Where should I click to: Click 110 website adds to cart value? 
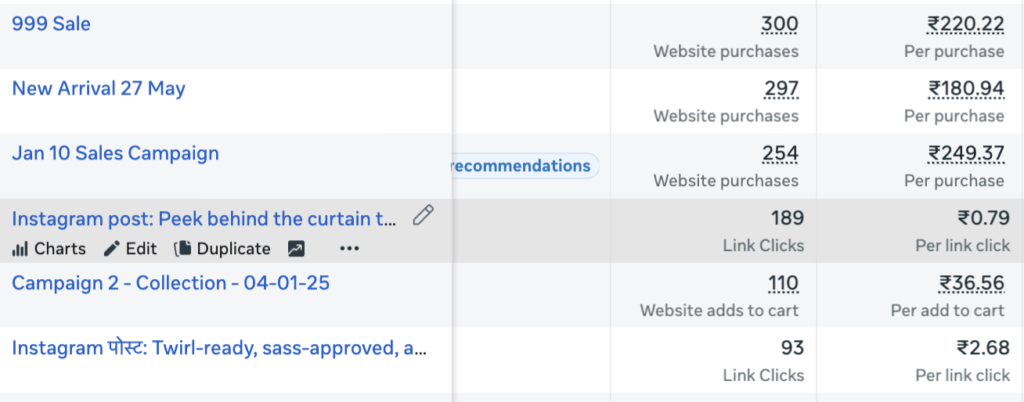click(783, 284)
